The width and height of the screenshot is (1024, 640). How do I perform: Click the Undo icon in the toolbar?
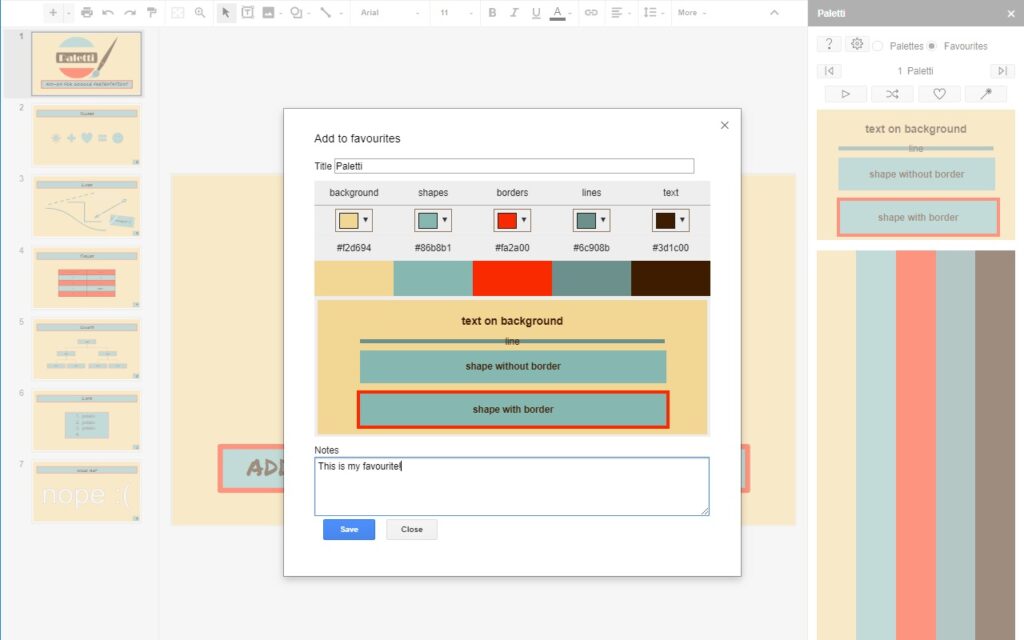click(x=108, y=13)
